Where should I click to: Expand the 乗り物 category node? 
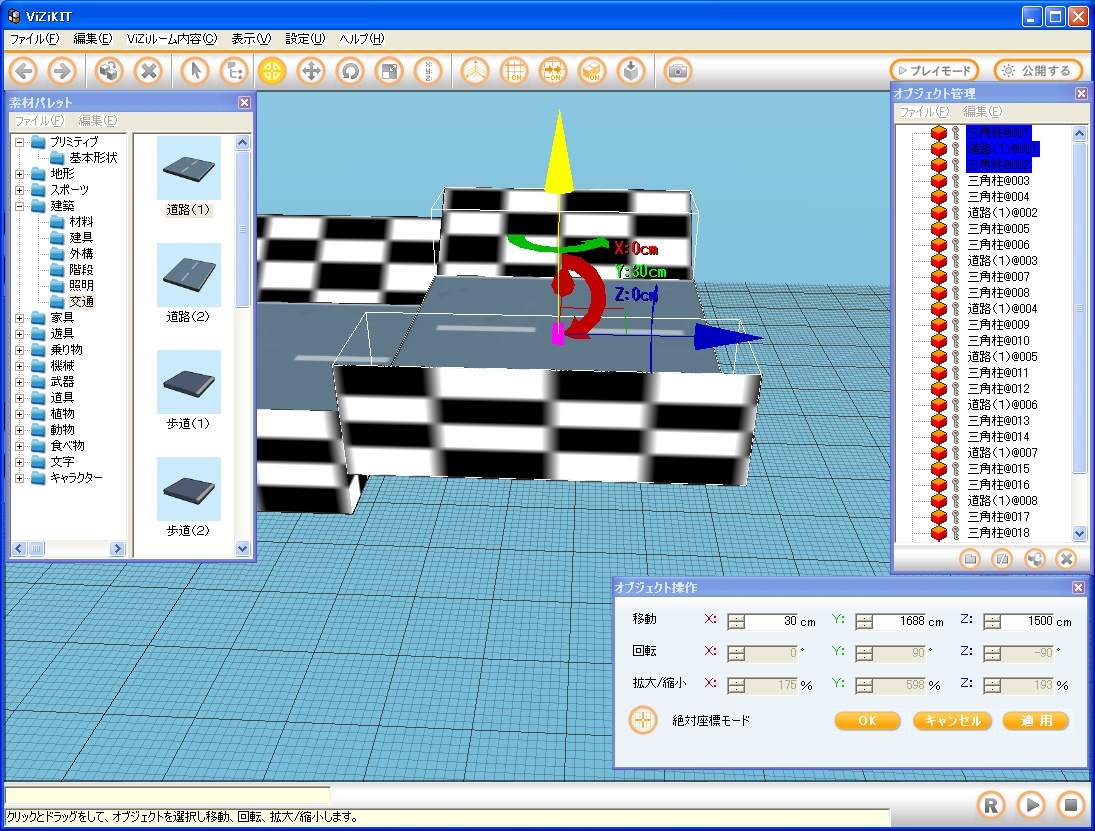[20, 350]
